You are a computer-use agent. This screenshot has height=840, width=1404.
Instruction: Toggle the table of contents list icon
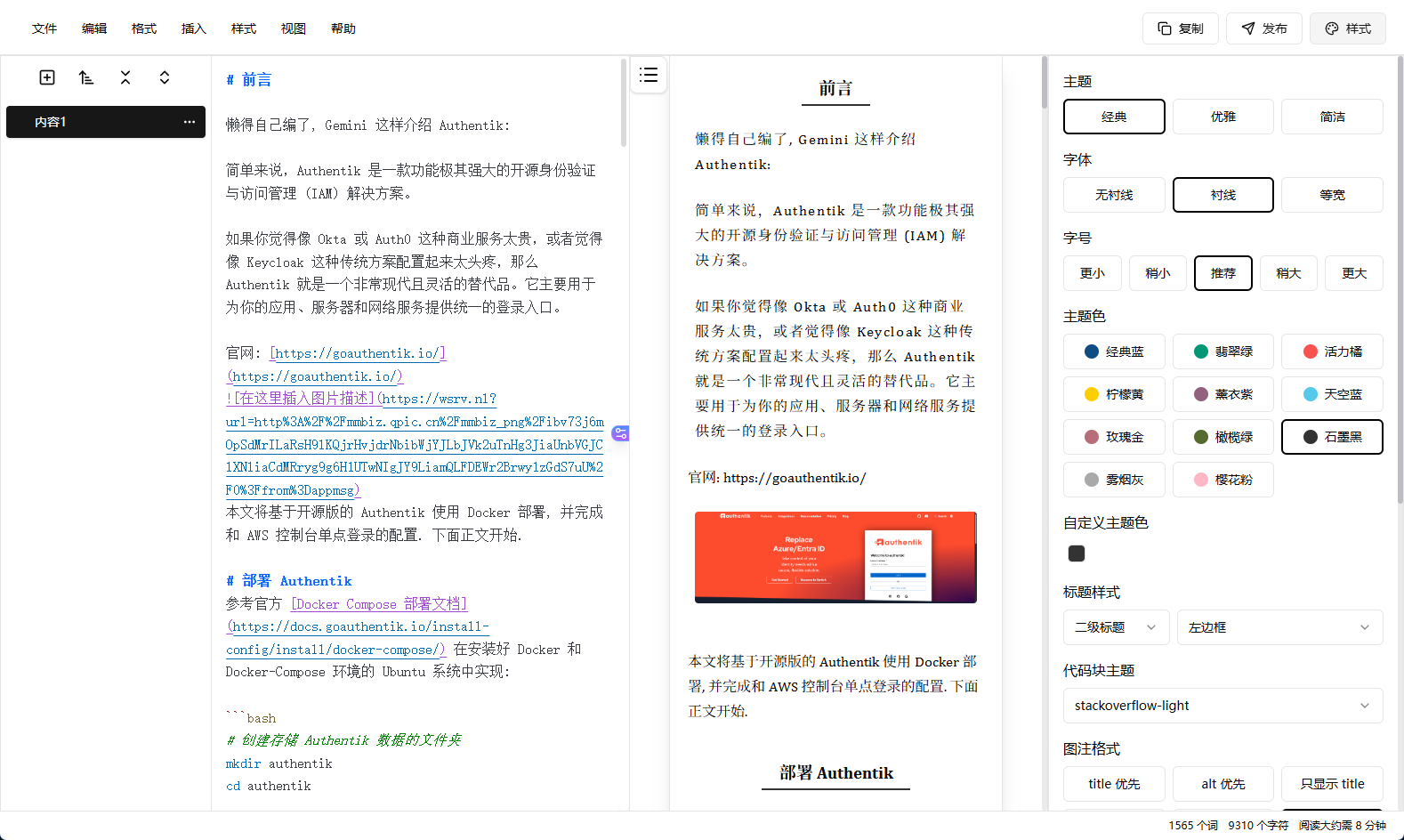click(649, 75)
